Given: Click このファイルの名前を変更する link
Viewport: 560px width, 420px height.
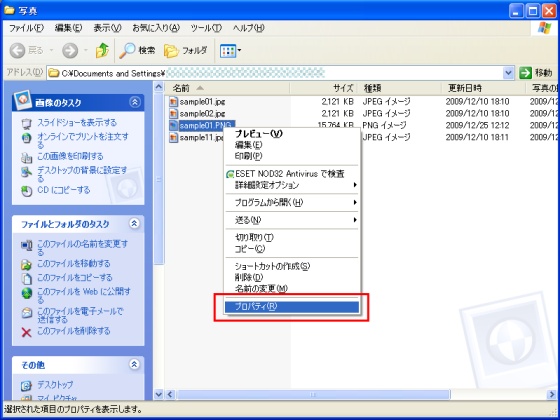Looking at the screenshot, I should coord(82,248).
